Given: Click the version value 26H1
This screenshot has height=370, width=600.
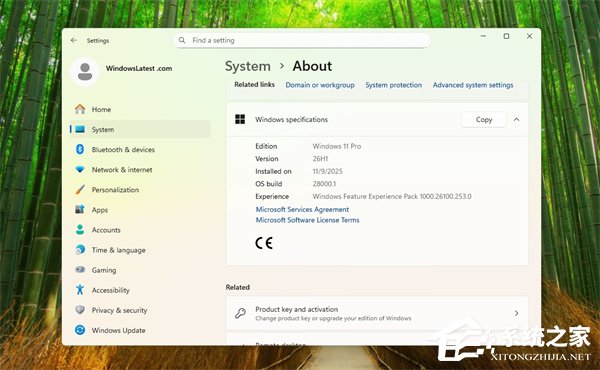Looking at the screenshot, I should pos(320,159).
